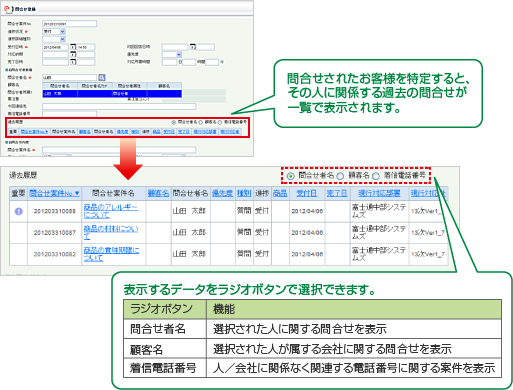
Task: Open the 進捗状況 dropdown showing 受付
Action: pyautogui.click(x=54, y=32)
